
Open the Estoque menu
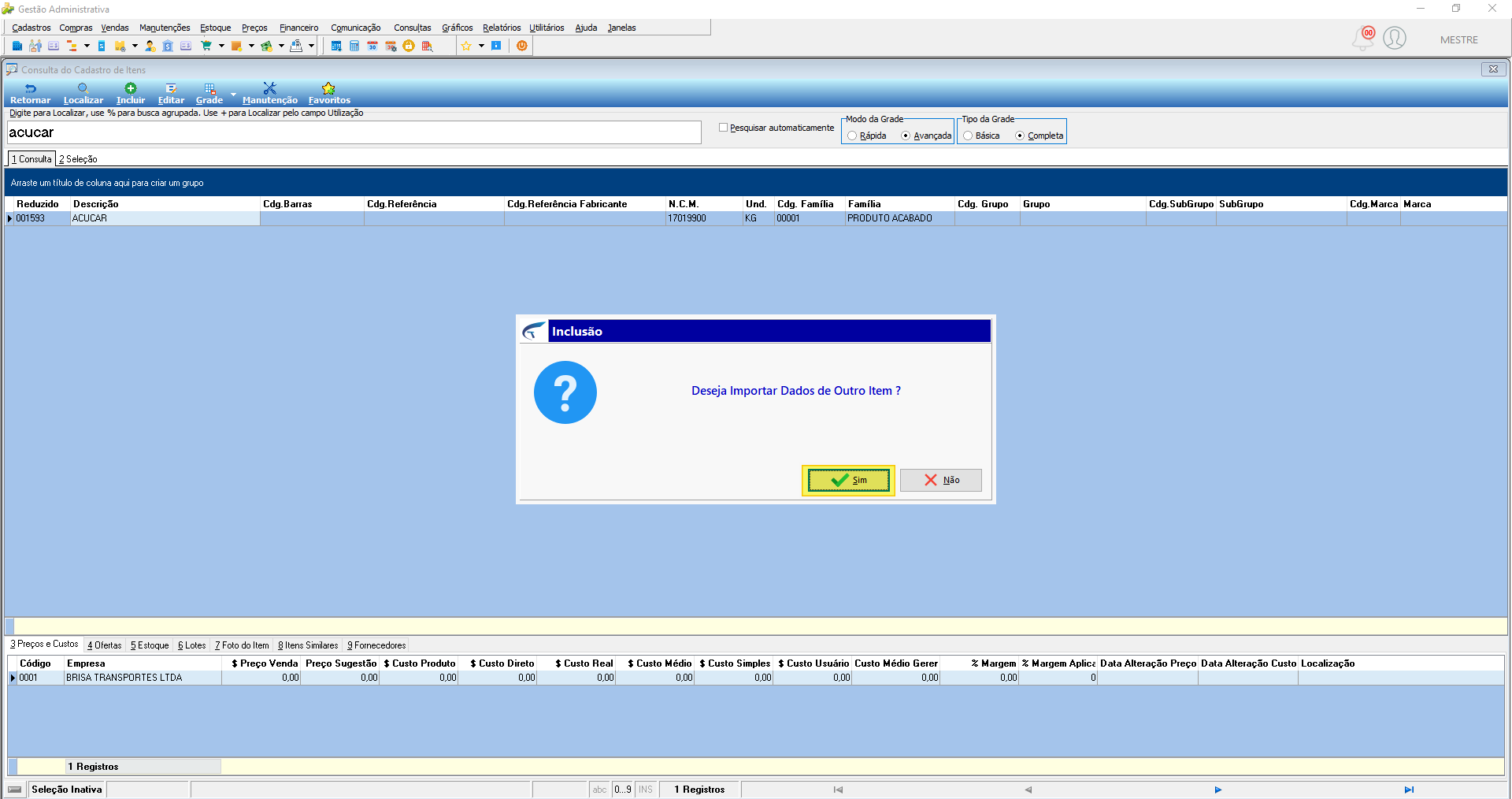[216, 28]
